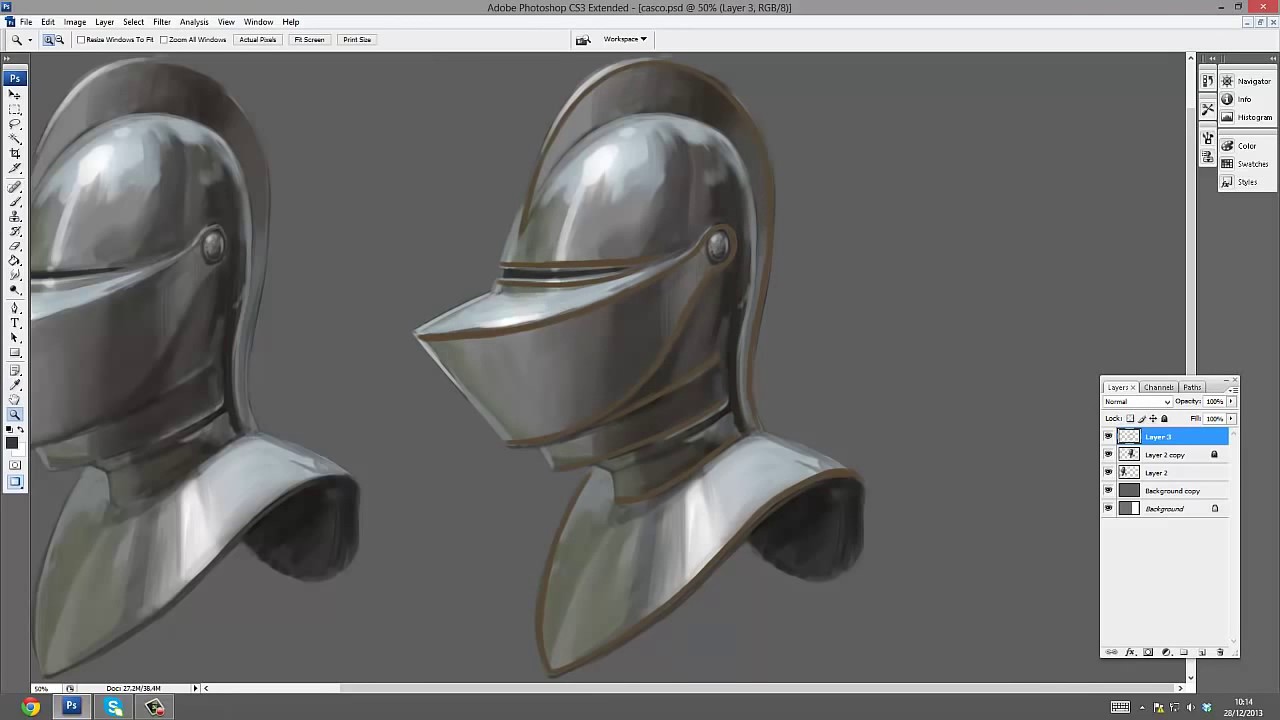Select the Smudge tool
The height and width of the screenshot is (720, 1280).
pos(15,273)
